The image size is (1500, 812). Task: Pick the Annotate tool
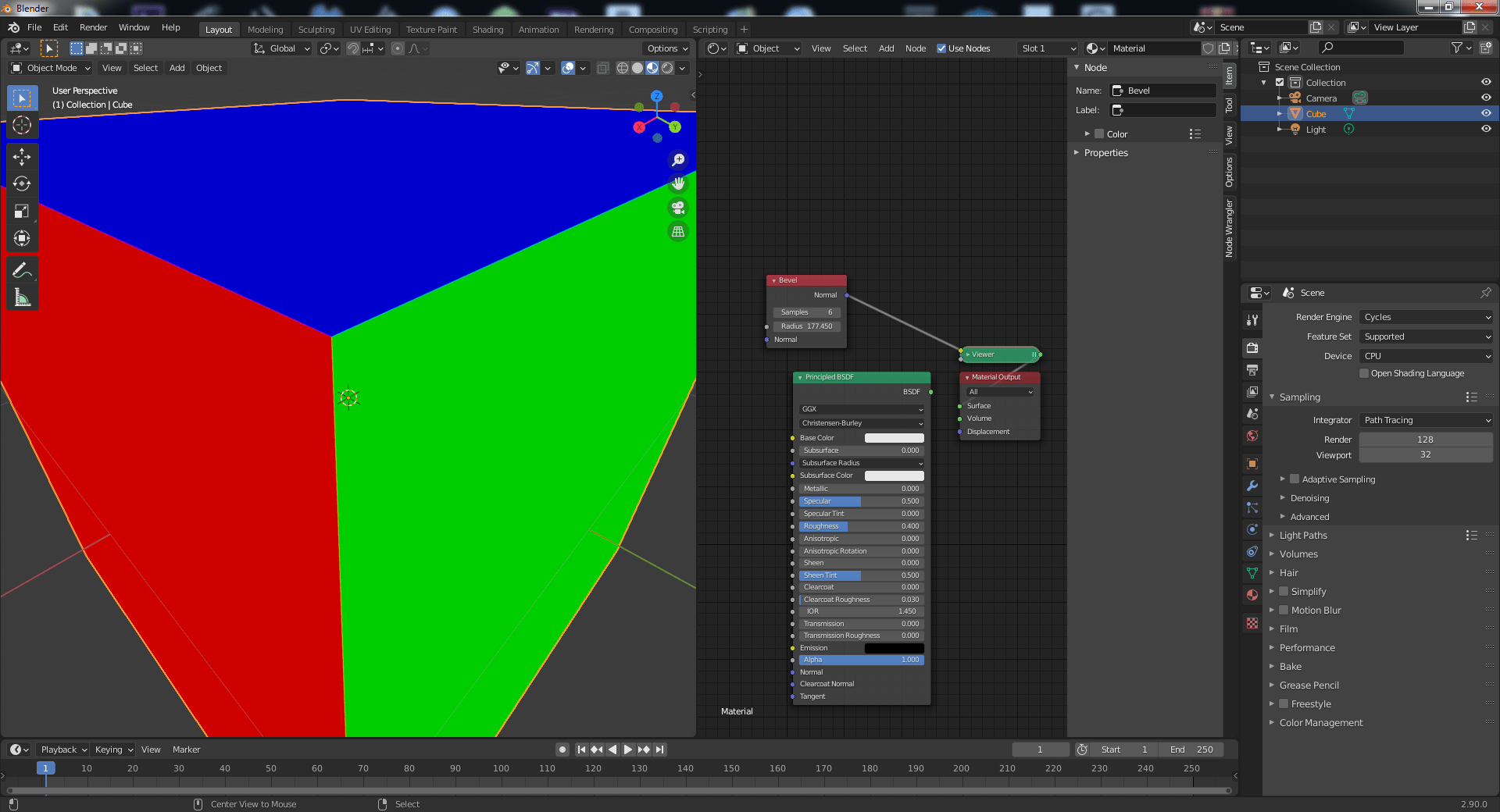pos(22,270)
